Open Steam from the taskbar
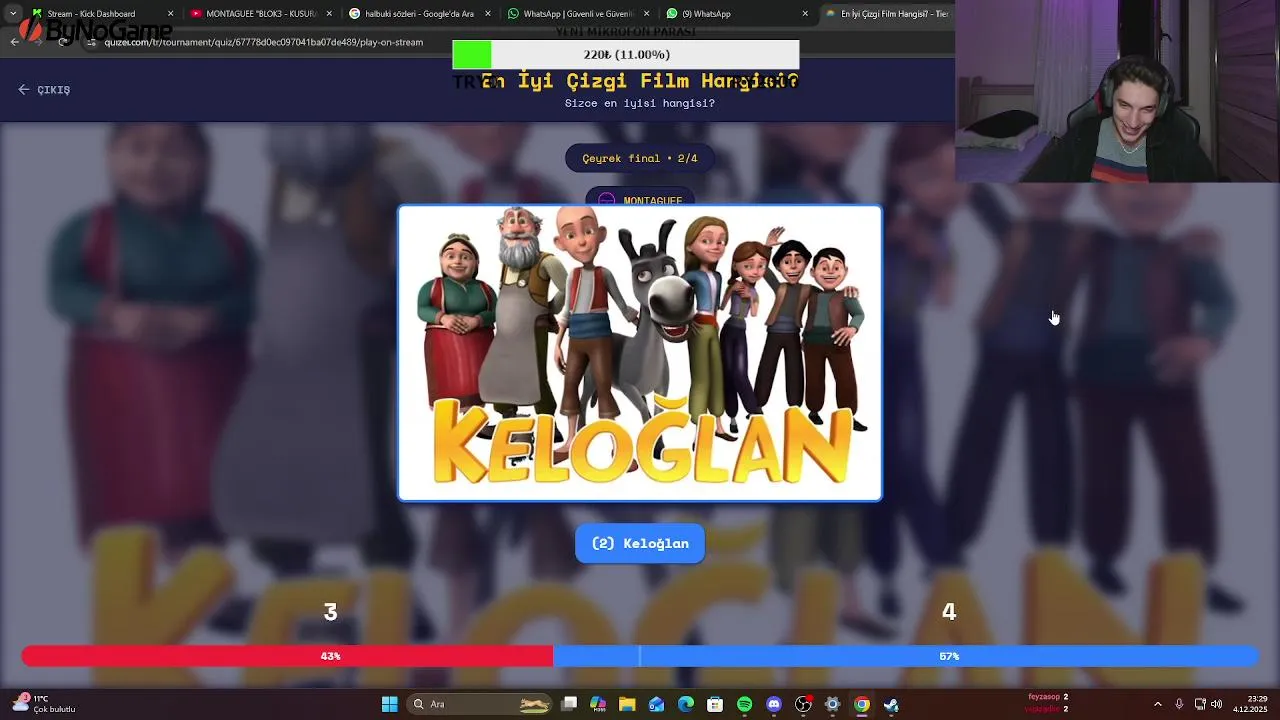 tap(891, 704)
